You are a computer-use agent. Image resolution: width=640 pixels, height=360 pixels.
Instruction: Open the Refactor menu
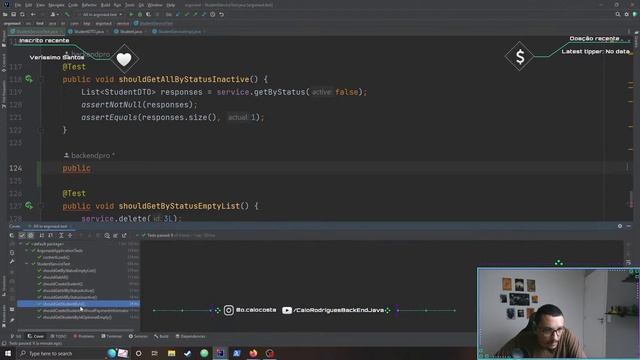click(89, 5)
